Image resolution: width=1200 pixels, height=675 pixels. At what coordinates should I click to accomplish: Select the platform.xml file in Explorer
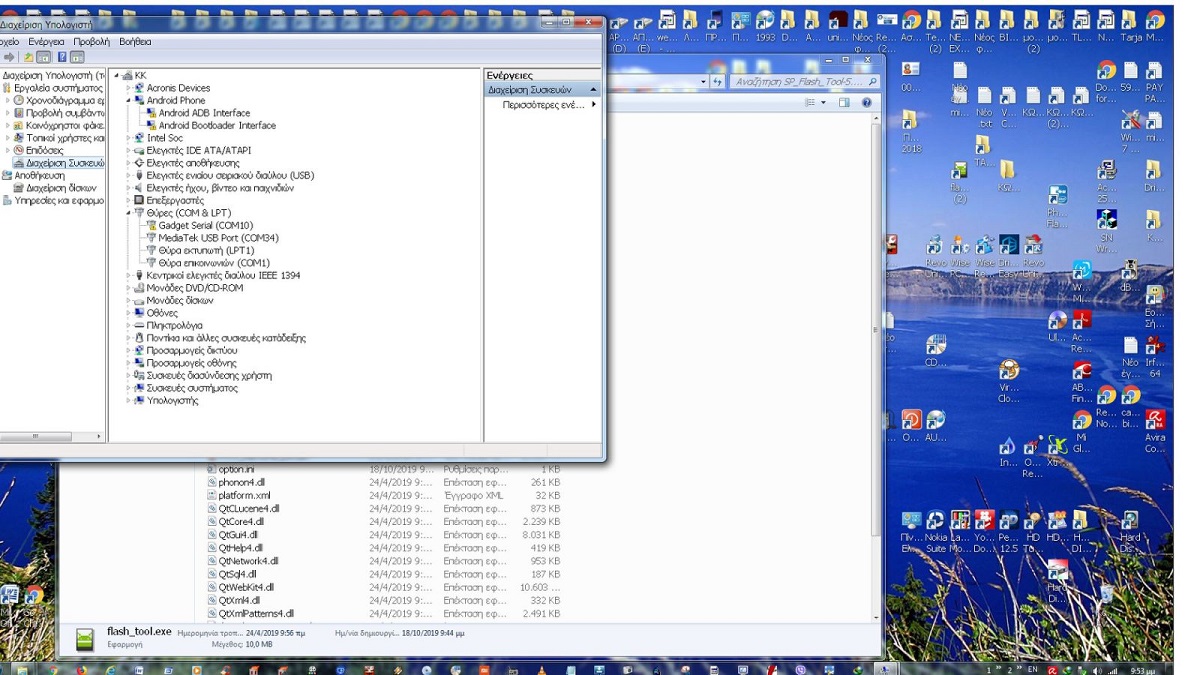244,495
